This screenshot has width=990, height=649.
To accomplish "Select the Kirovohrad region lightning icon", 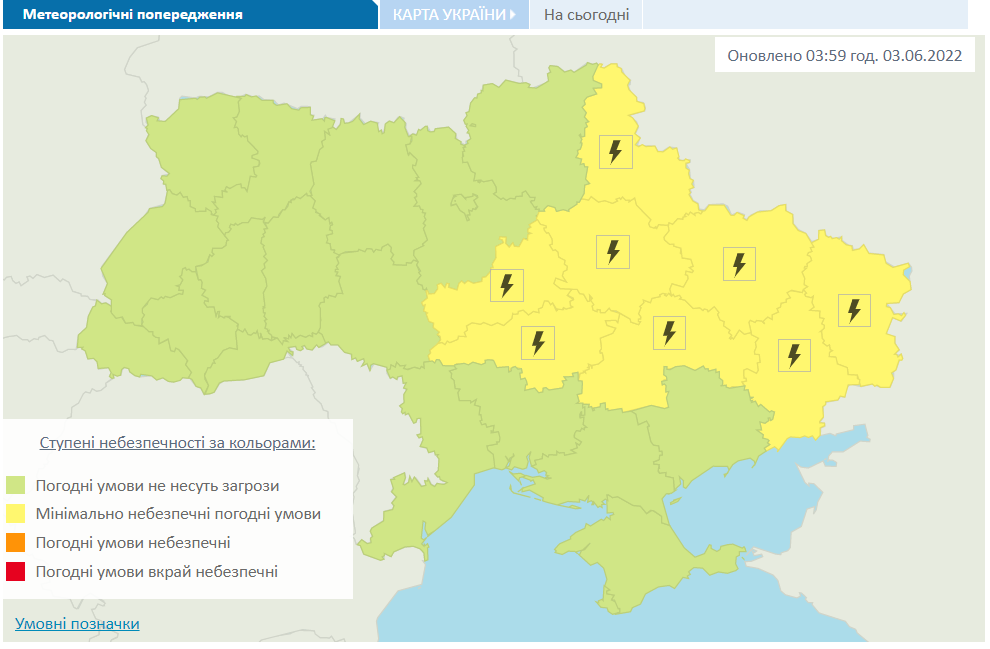I will point(538,343).
